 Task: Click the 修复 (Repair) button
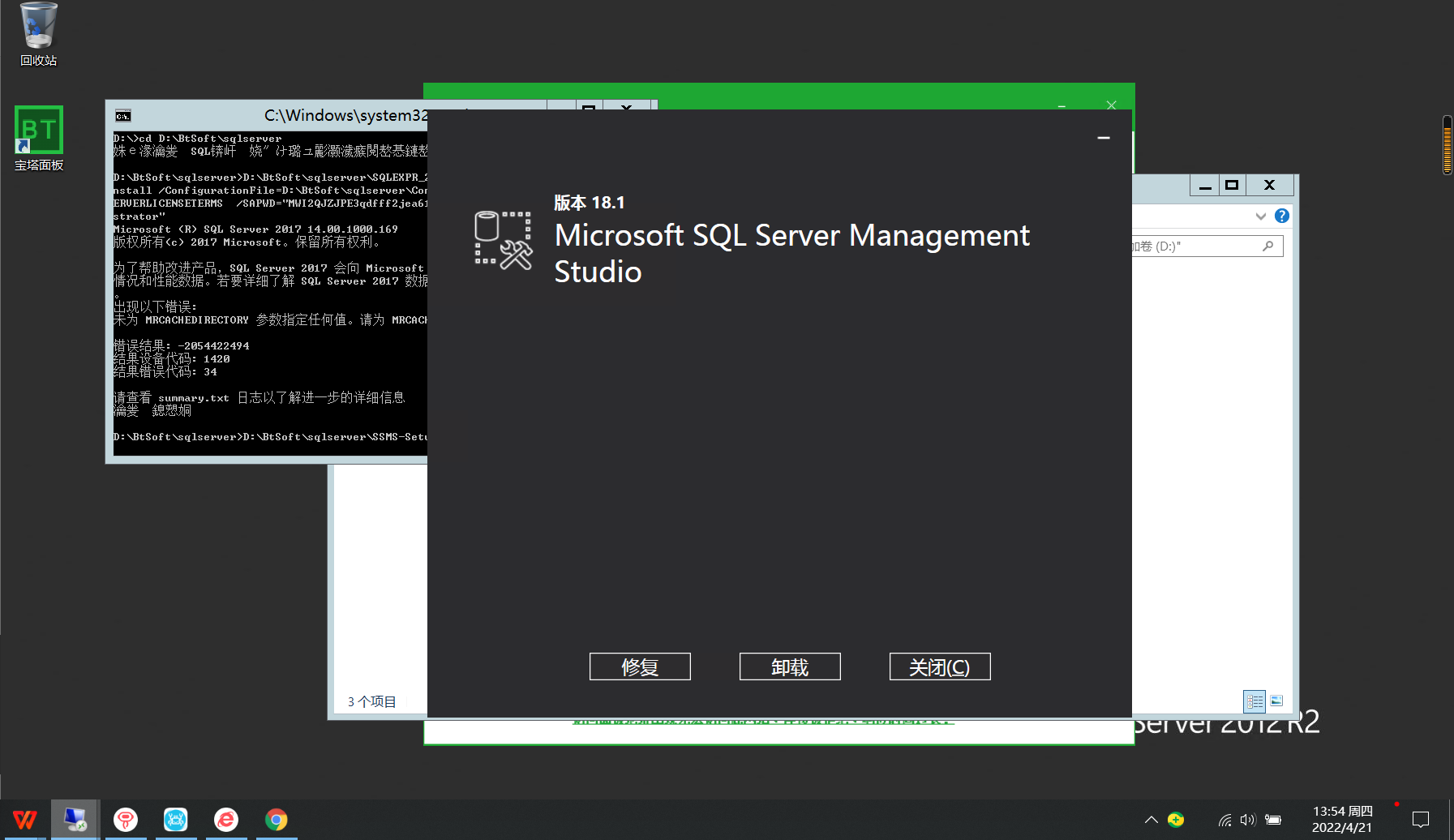pyautogui.click(x=640, y=666)
